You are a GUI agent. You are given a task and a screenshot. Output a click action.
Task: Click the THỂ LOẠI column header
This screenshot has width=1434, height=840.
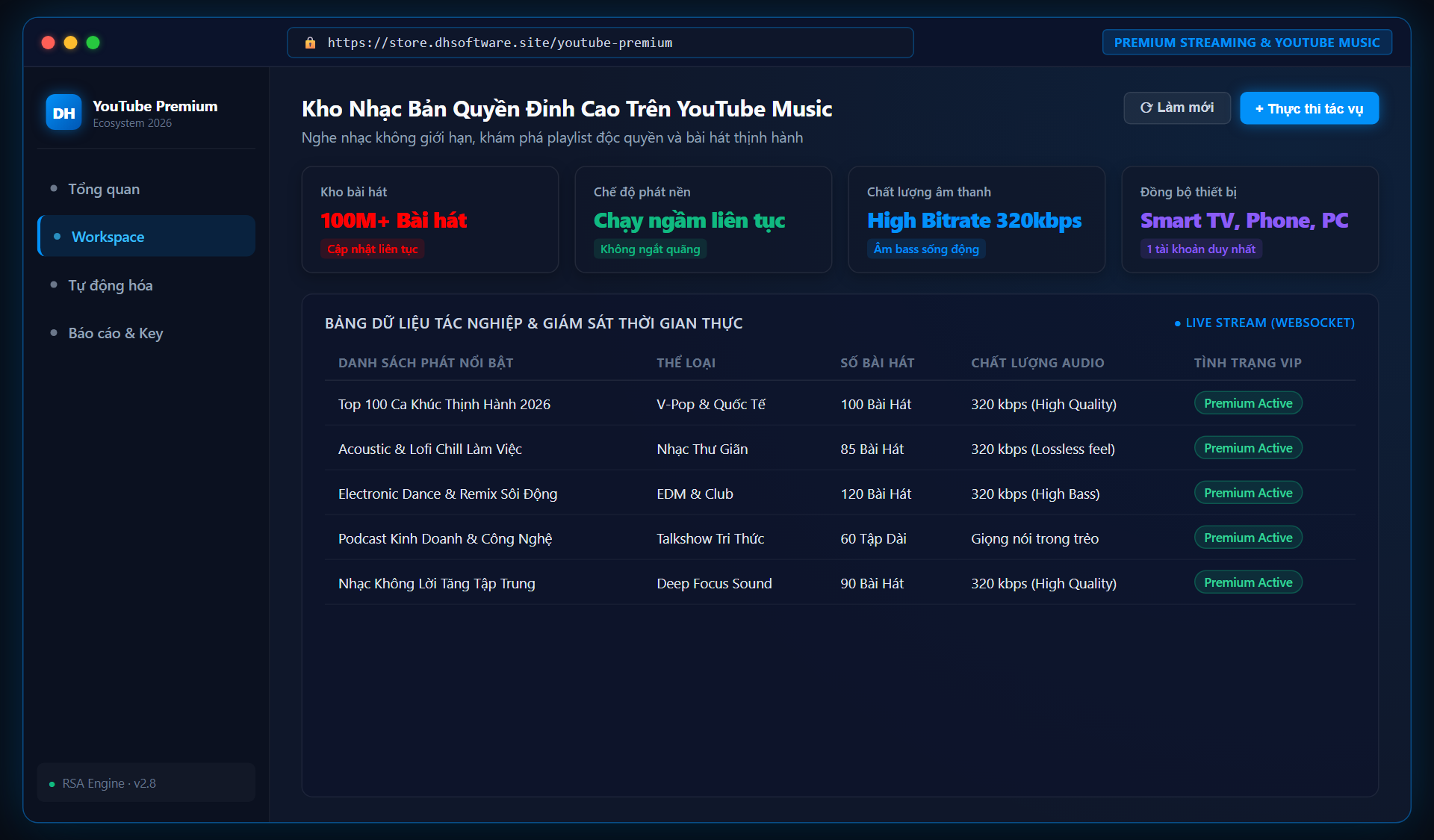(686, 363)
